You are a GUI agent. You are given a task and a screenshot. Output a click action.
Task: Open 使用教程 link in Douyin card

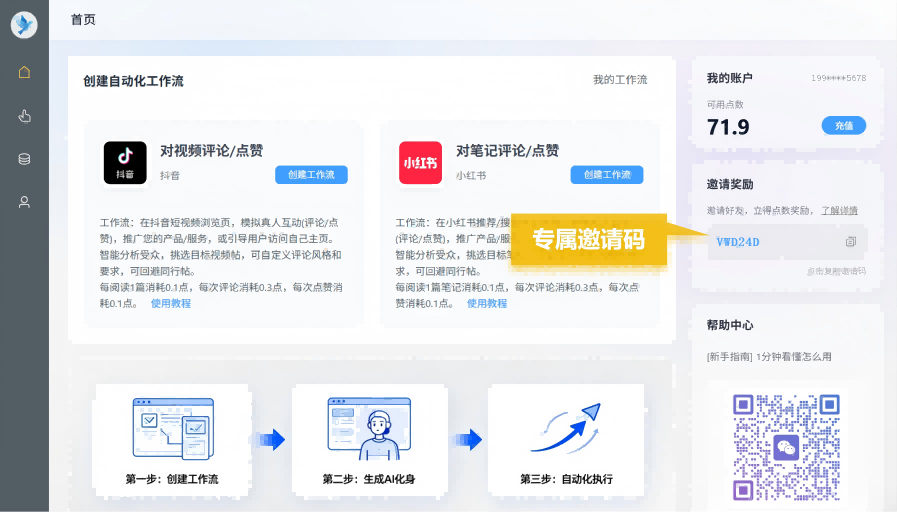coord(171,303)
